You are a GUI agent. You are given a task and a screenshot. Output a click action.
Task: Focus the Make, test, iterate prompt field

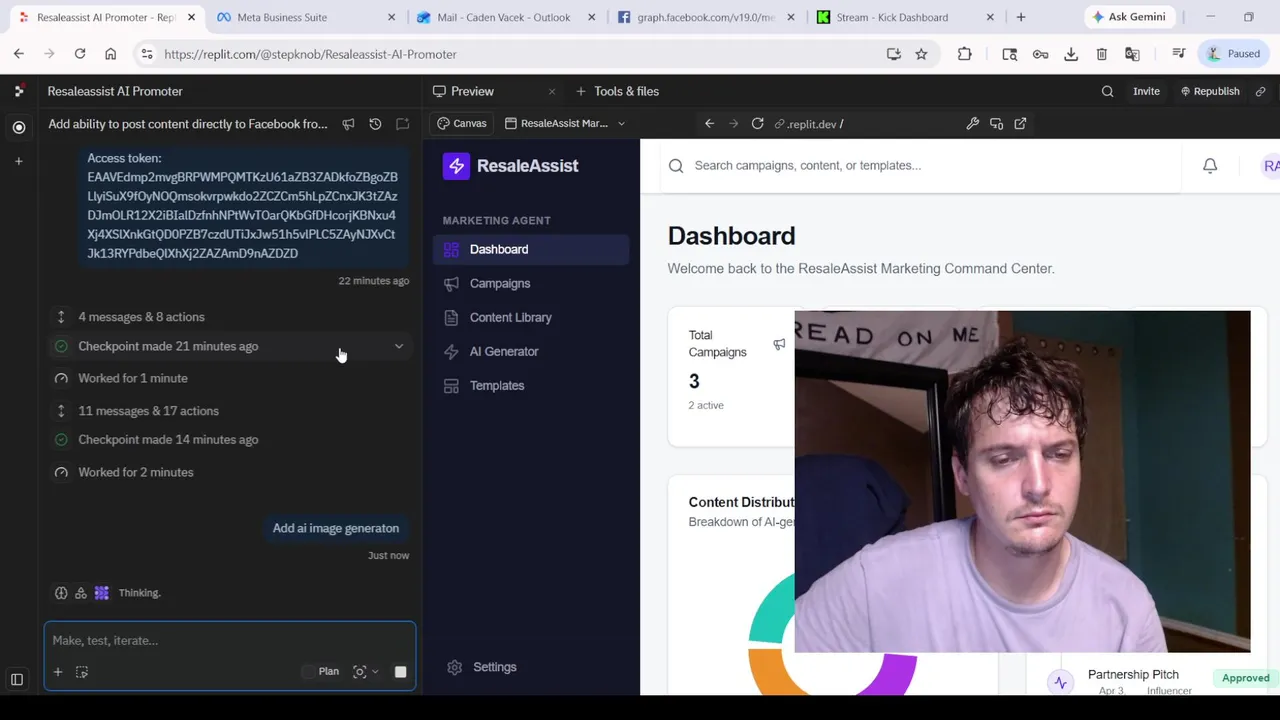(230, 641)
